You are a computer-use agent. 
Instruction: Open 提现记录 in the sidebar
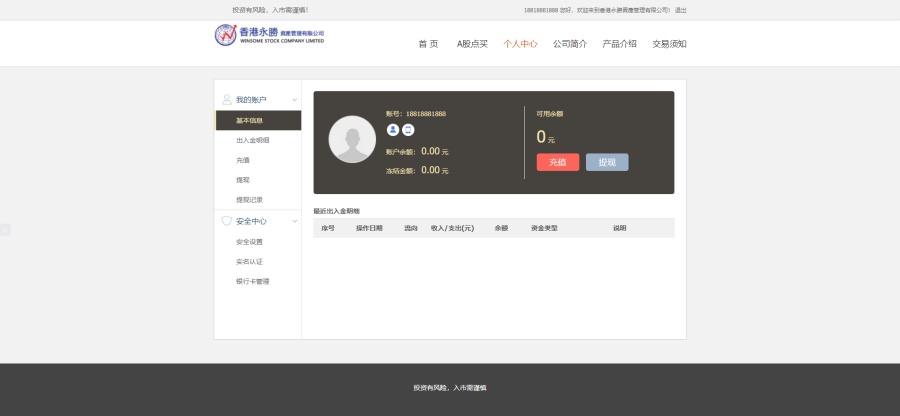tap(249, 200)
